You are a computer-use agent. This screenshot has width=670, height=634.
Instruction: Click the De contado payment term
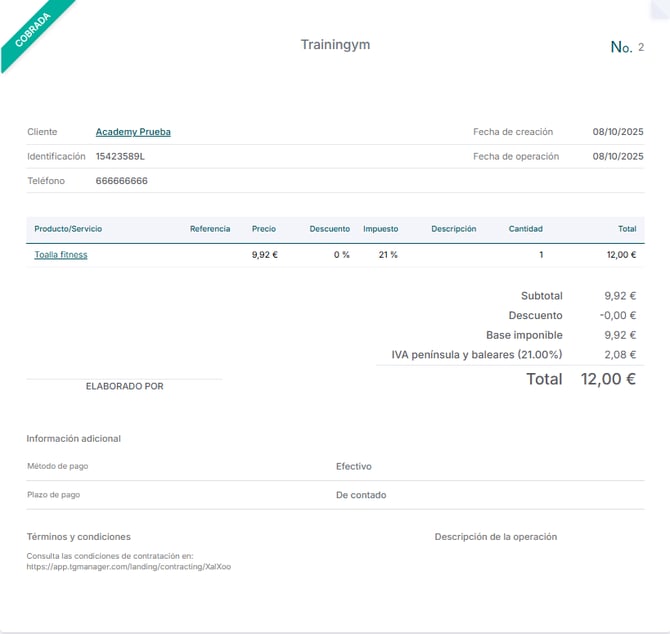(x=361, y=495)
